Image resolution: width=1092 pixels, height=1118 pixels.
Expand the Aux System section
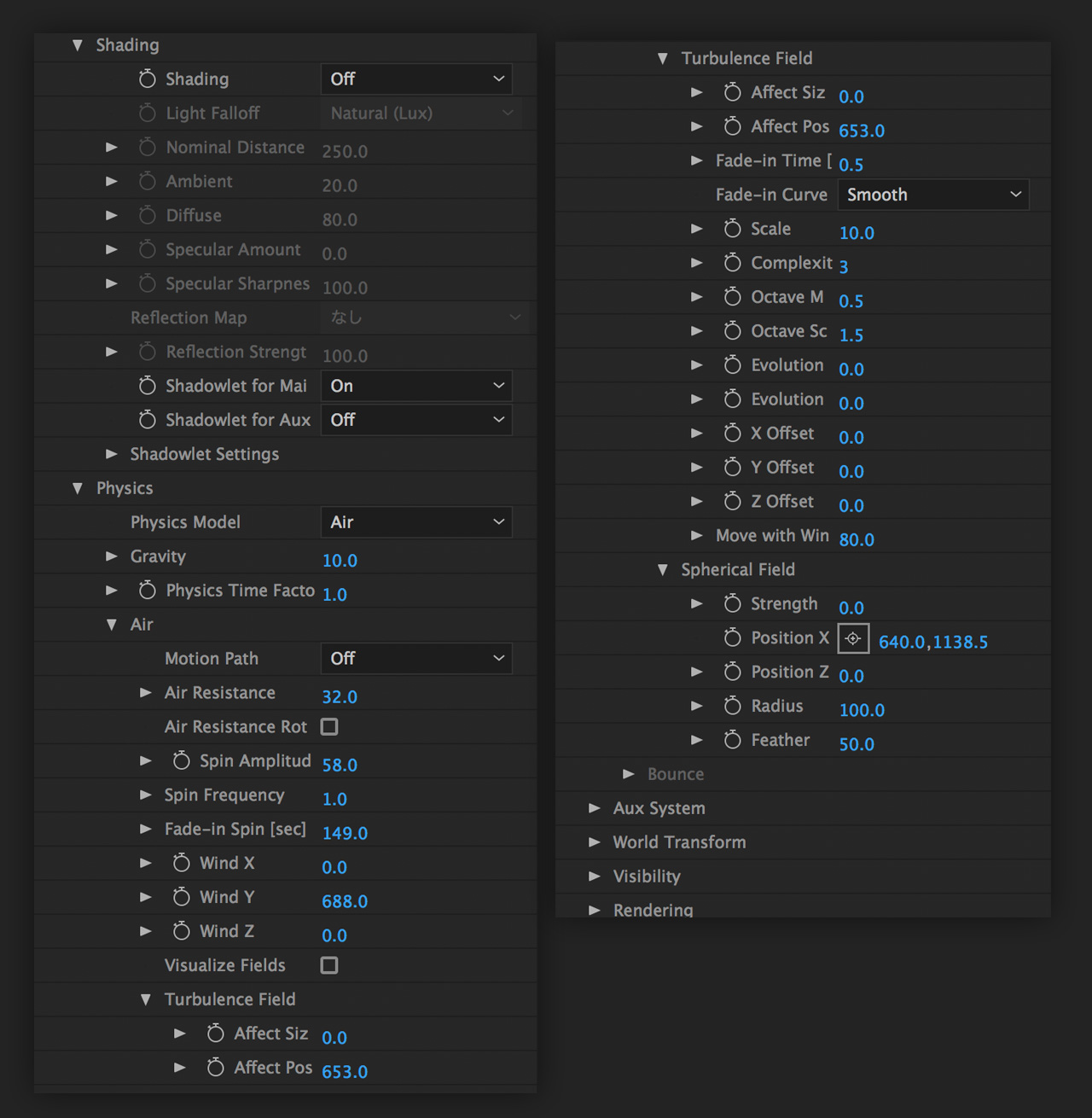click(x=595, y=808)
